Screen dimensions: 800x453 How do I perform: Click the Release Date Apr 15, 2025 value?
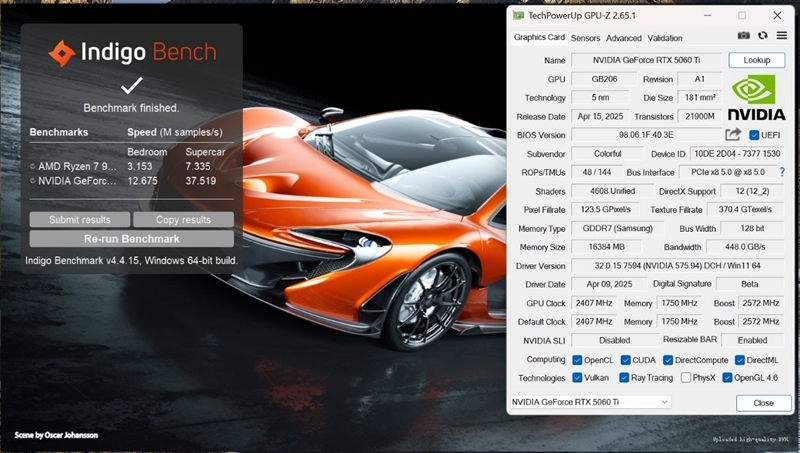(x=600, y=116)
